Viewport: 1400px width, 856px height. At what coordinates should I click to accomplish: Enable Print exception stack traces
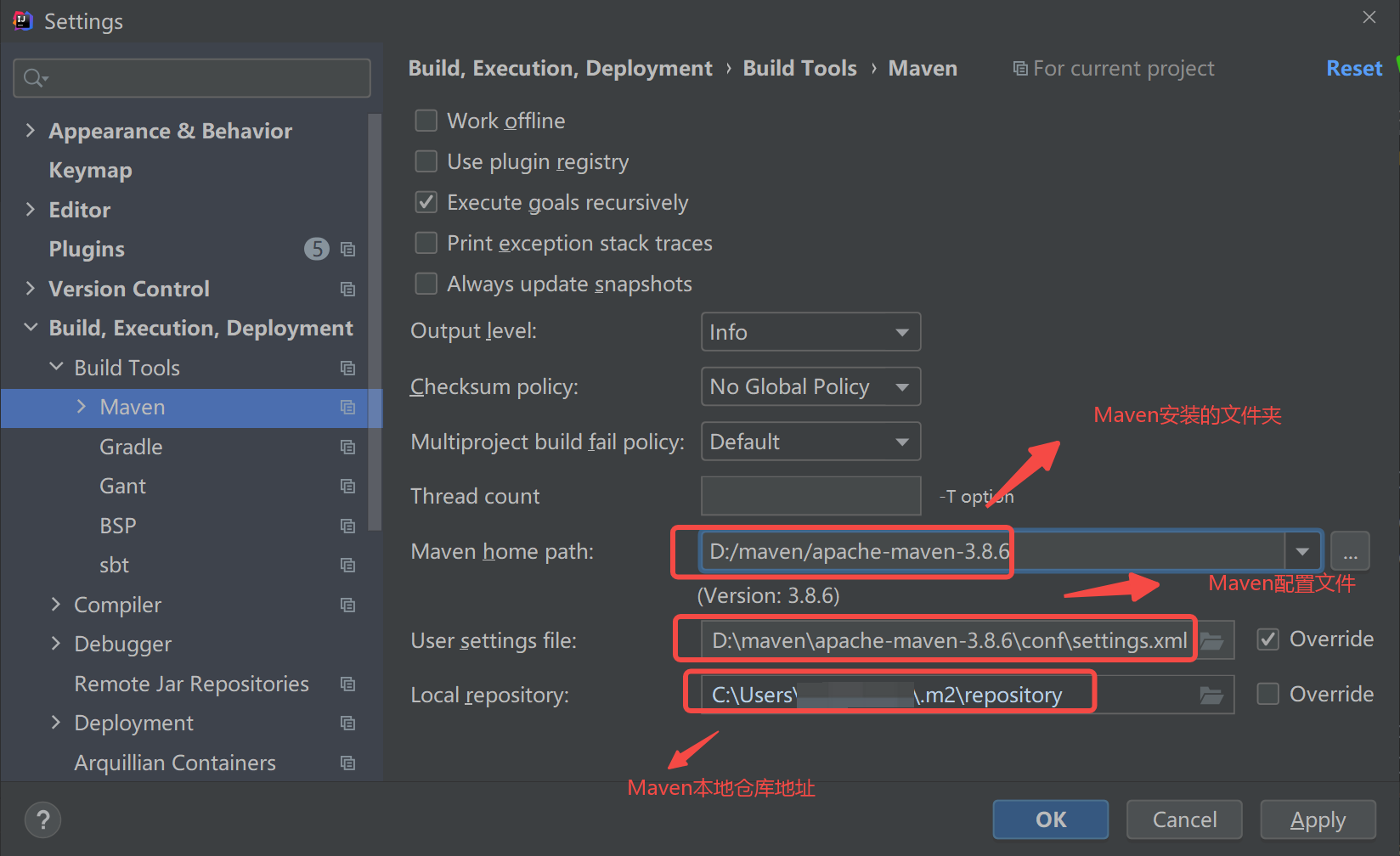tap(426, 243)
